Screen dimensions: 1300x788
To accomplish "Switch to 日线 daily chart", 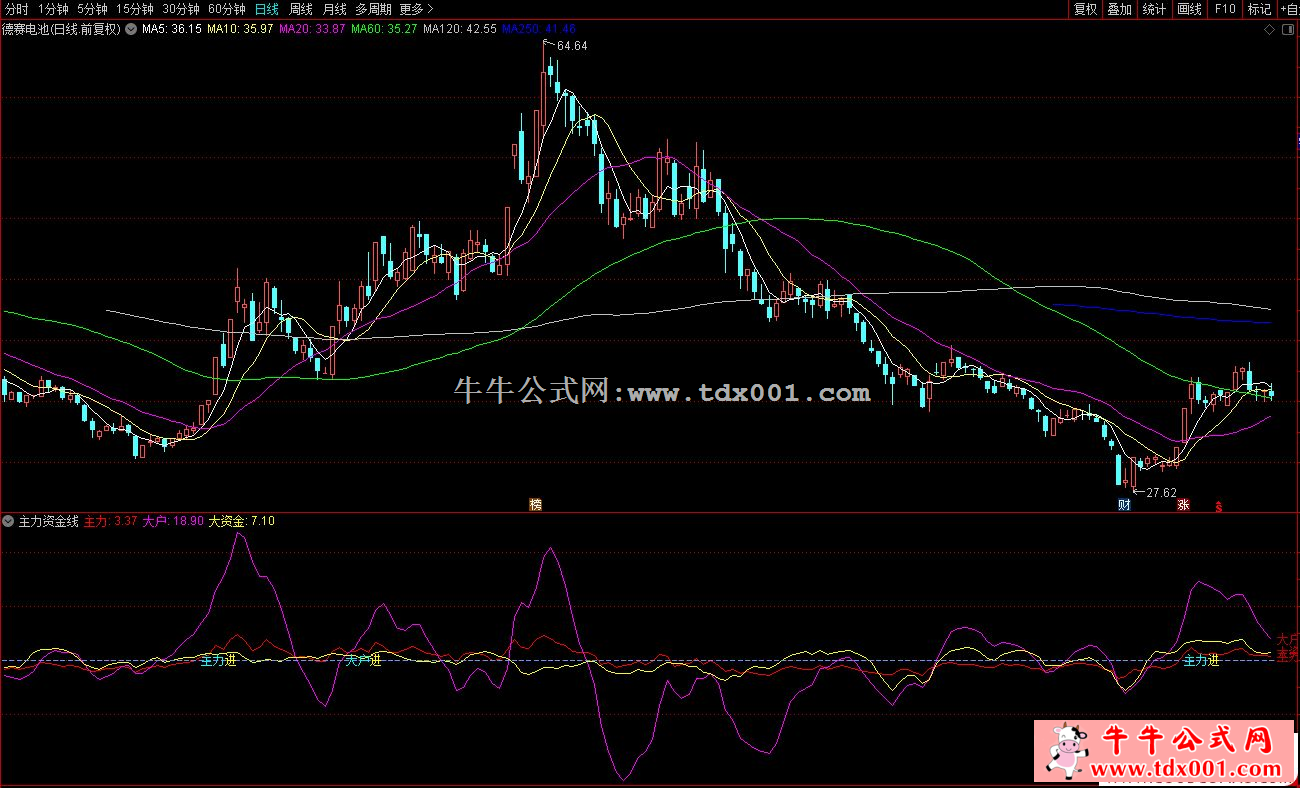I will (267, 9).
